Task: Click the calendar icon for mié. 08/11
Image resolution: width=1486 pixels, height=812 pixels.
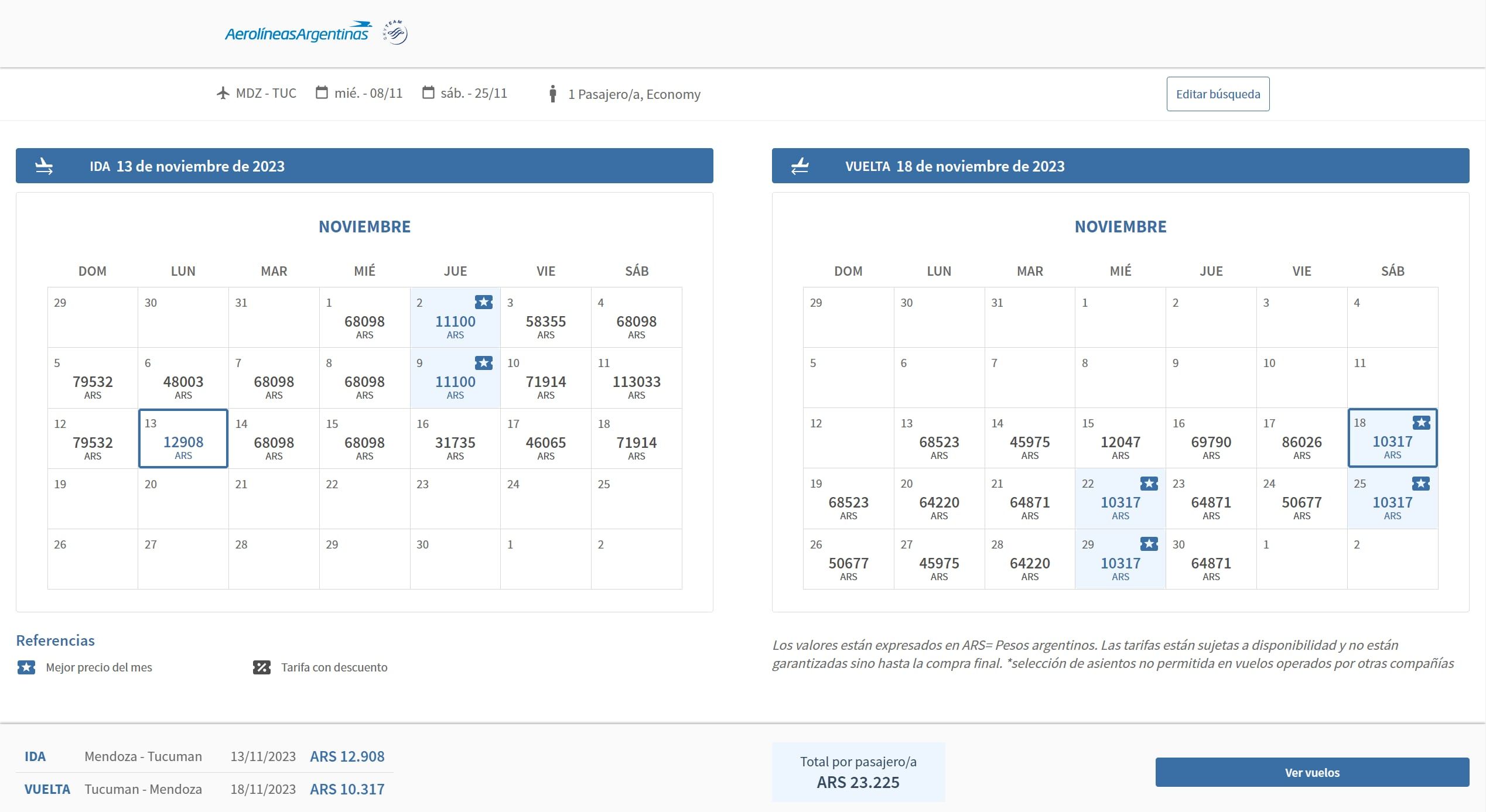Action: tap(322, 92)
